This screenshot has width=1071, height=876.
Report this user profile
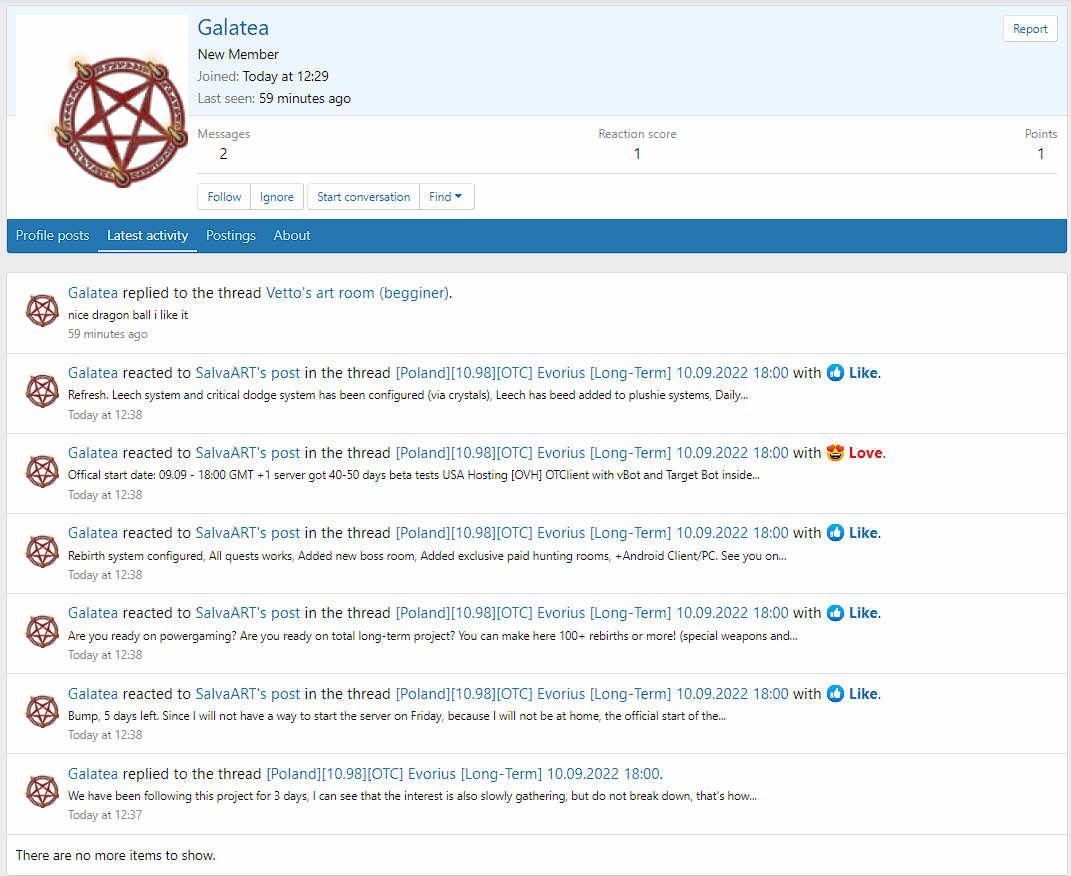pyautogui.click(x=1029, y=29)
